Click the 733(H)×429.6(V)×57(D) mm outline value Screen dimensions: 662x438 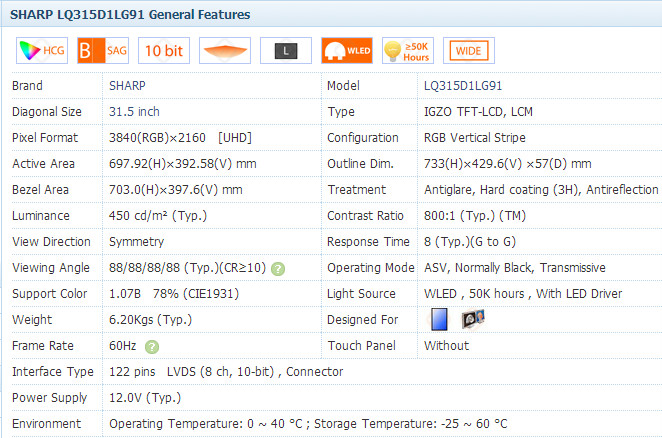point(507,164)
